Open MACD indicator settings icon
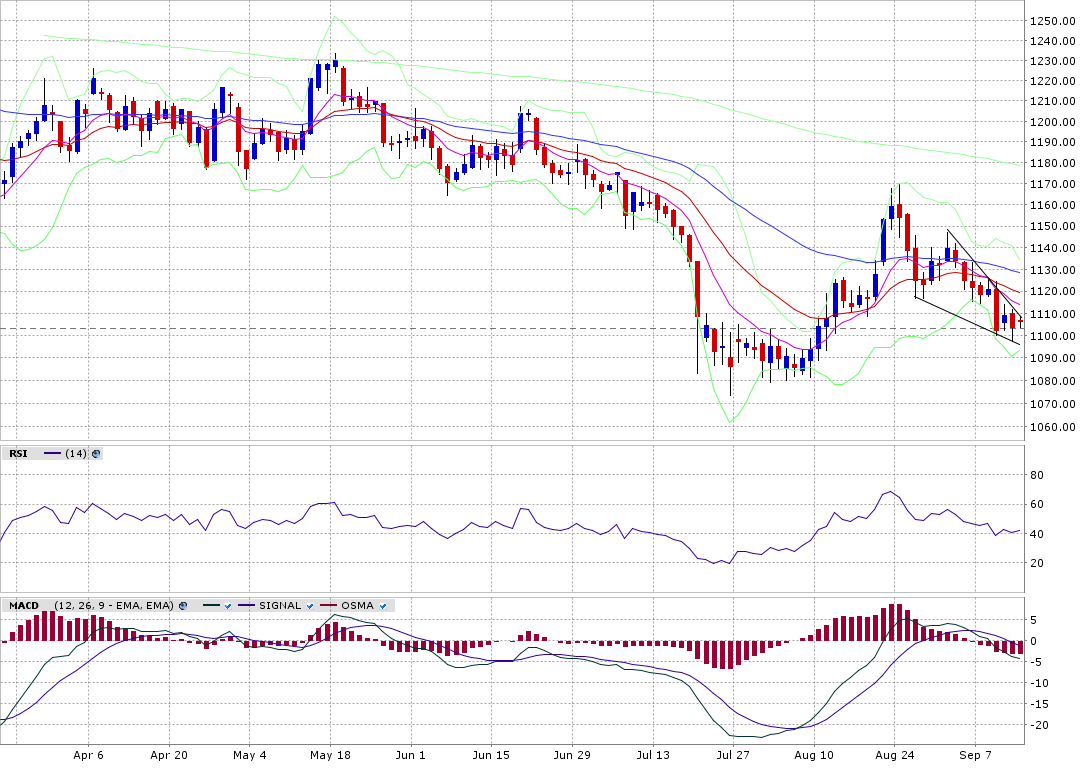 pos(183,606)
